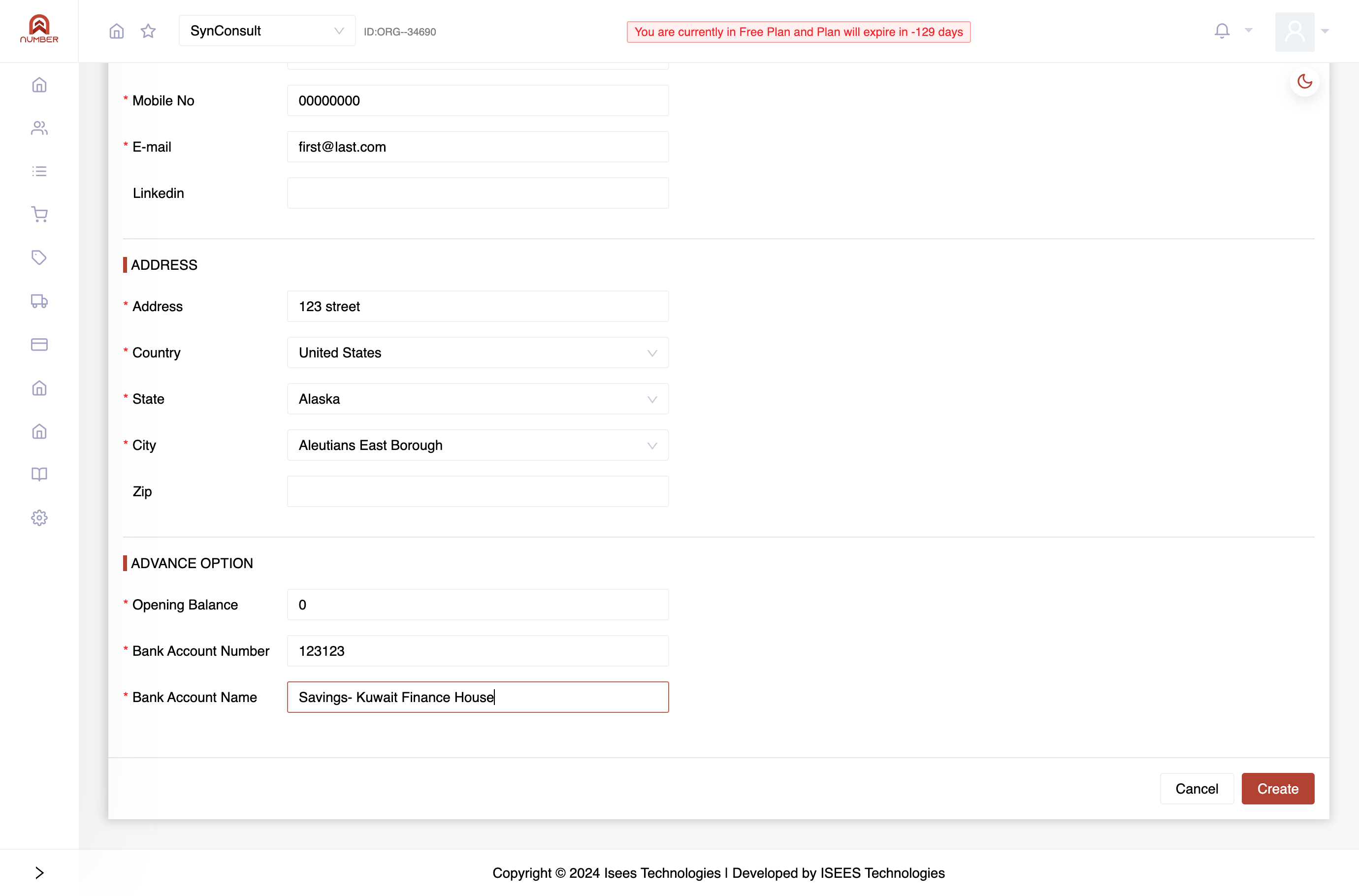Click the empty Zip field
Screen dimensions: 1359x896
478,491
